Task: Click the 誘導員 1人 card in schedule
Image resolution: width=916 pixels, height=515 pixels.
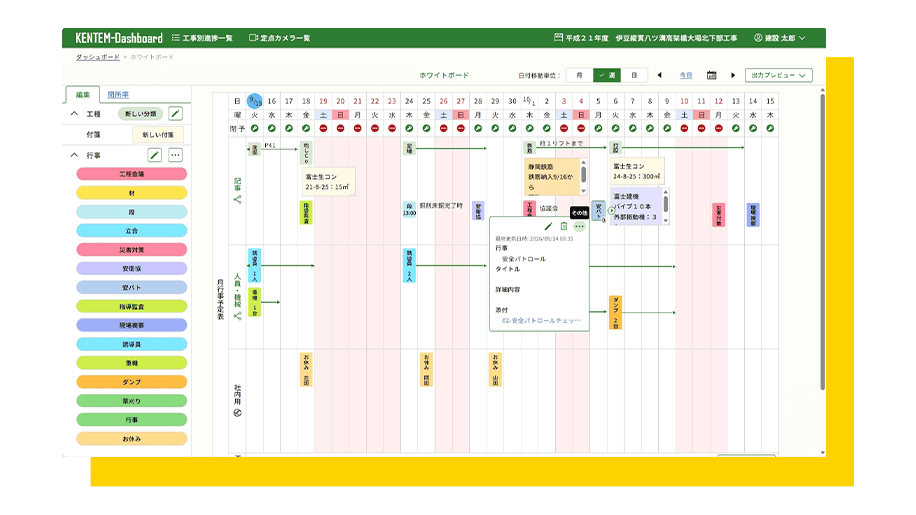Action: tap(254, 265)
